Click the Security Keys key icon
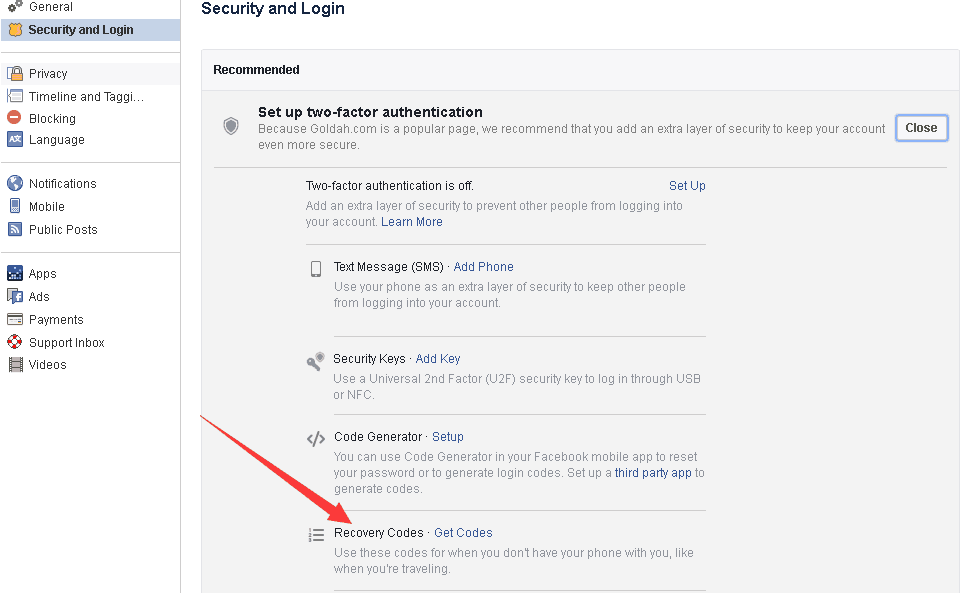The height and width of the screenshot is (593, 963). click(x=316, y=361)
